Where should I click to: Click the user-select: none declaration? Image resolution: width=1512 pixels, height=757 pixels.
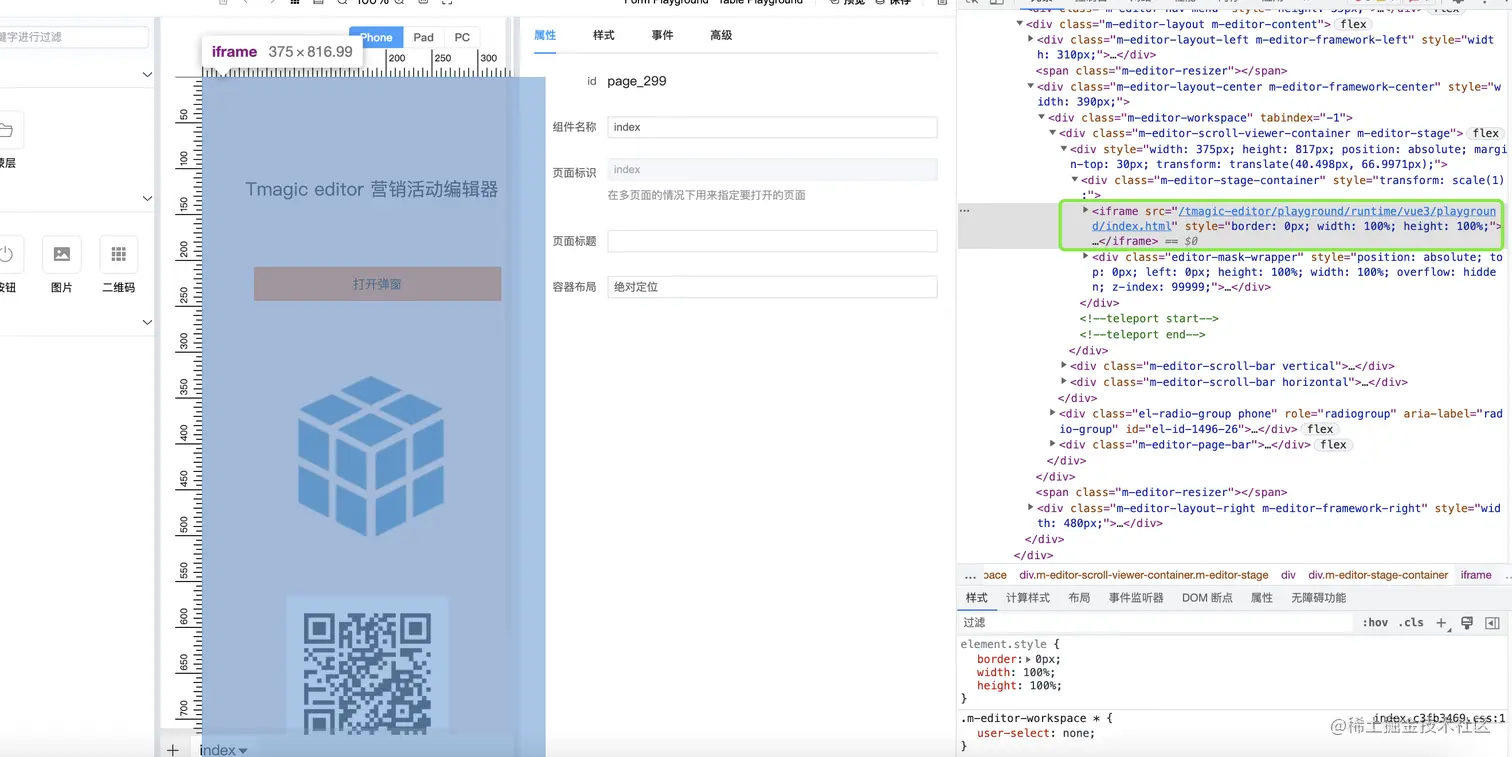coord(1036,733)
